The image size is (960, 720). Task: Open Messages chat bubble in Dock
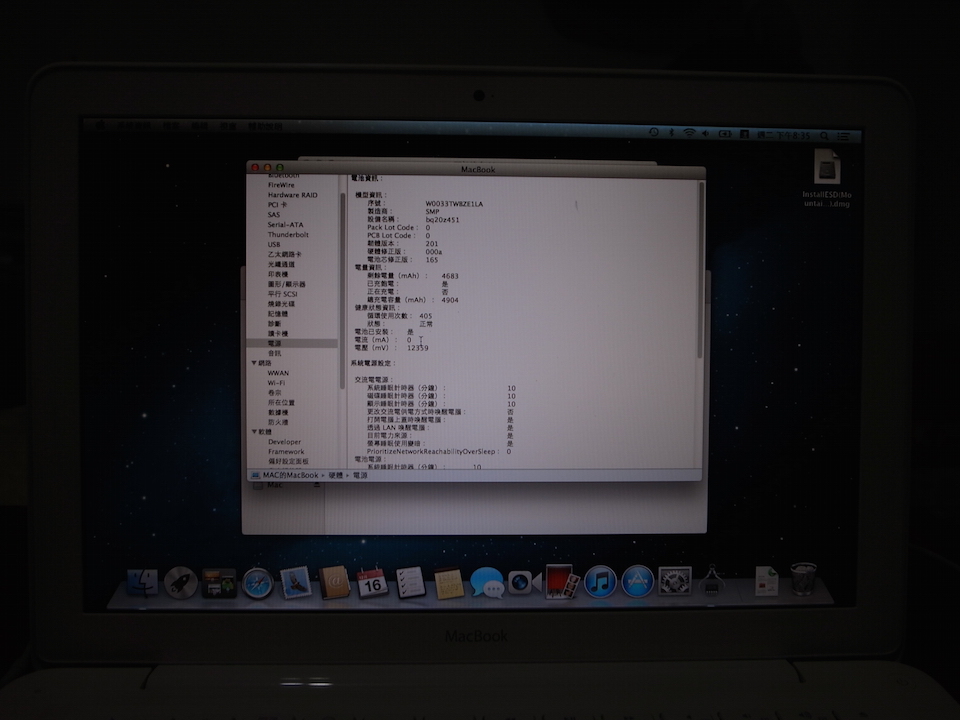pos(487,582)
